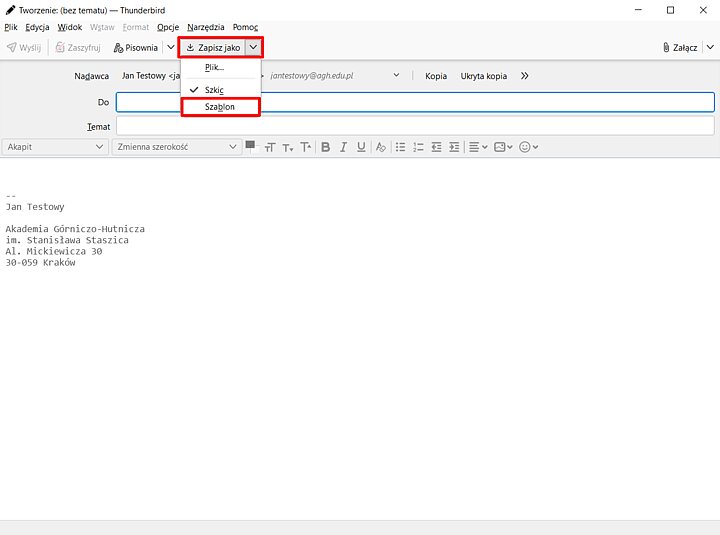Outdent the text
The image size is (720, 535).
[x=436, y=147]
